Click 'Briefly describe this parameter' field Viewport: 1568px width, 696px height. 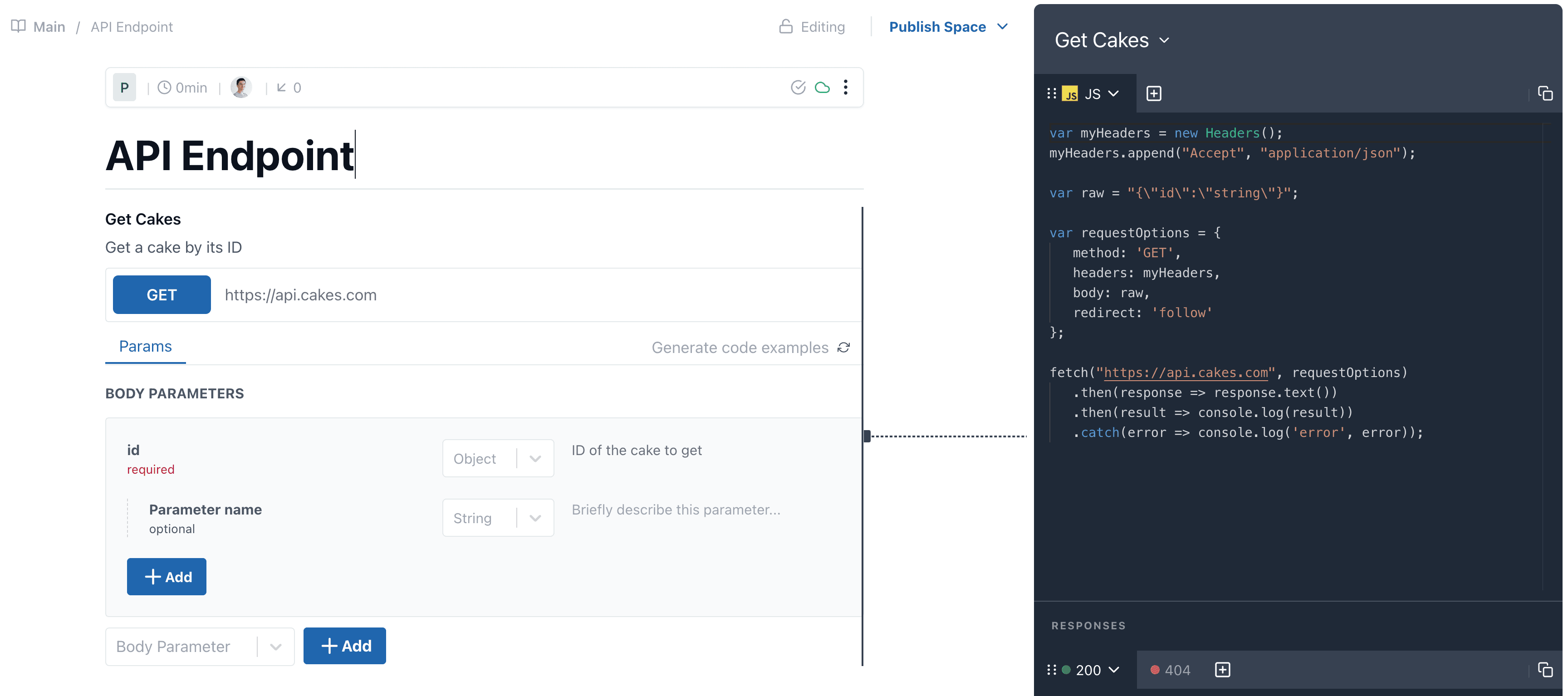[676, 510]
